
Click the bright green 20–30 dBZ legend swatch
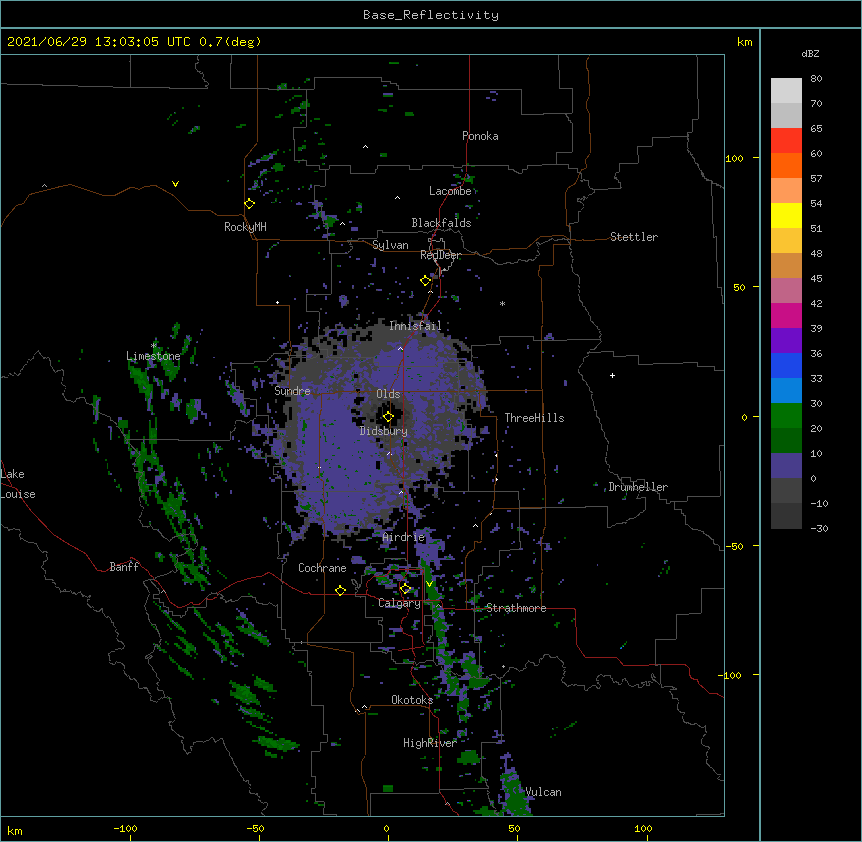[x=786, y=416]
